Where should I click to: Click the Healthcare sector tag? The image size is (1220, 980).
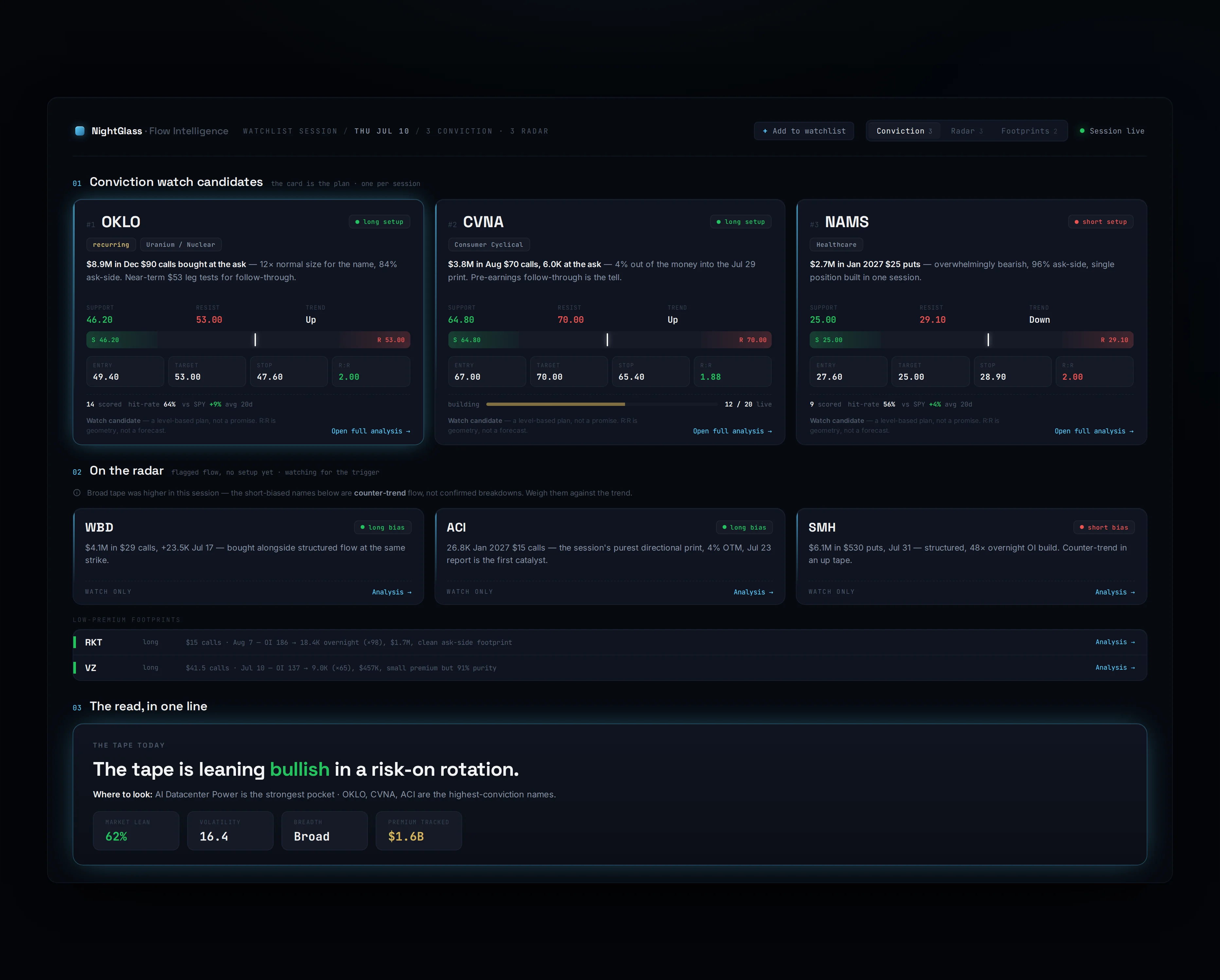click(836, 245)
